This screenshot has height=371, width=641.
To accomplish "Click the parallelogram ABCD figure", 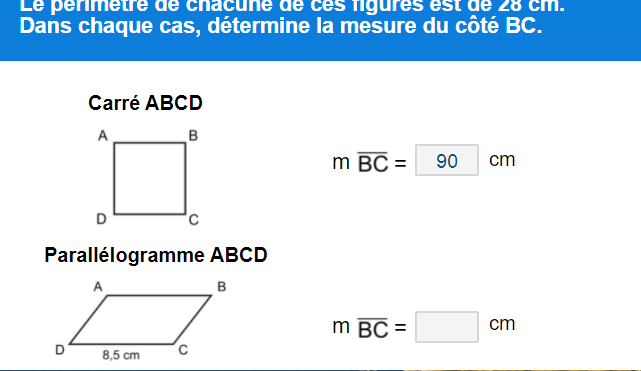I will [x=140, y=320].
